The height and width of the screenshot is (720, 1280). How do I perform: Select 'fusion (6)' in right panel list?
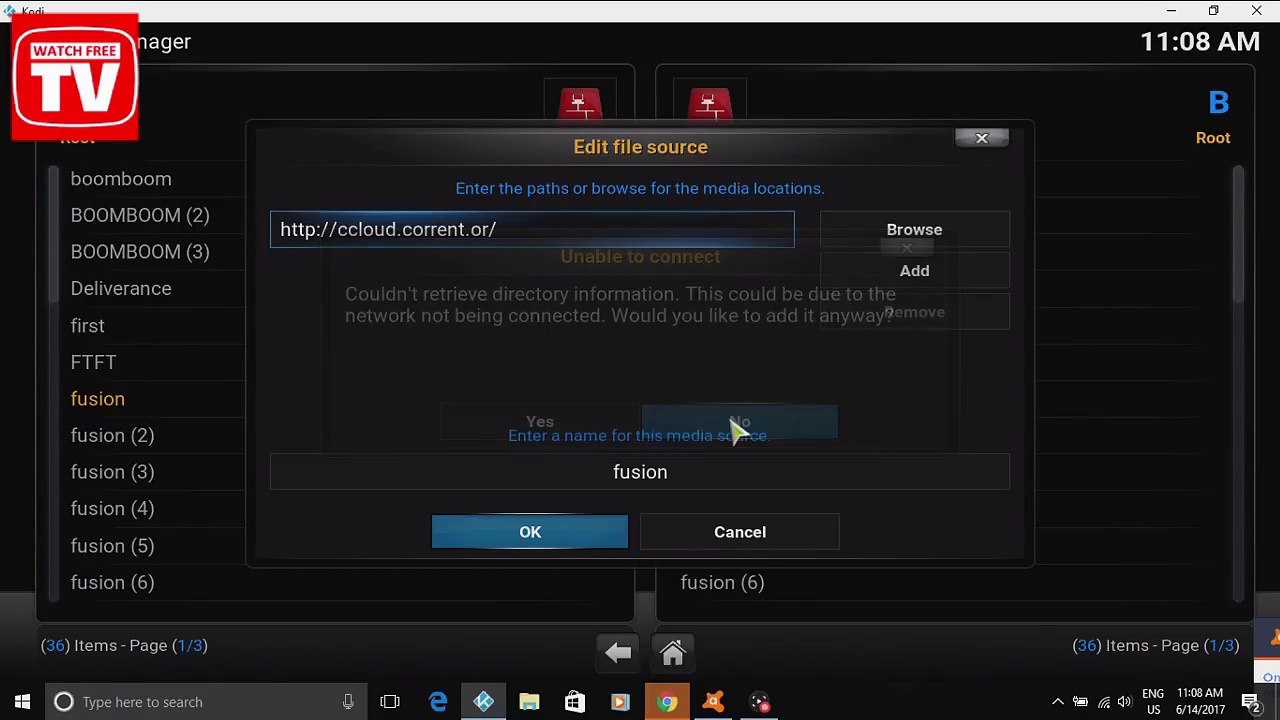[722, 582]
